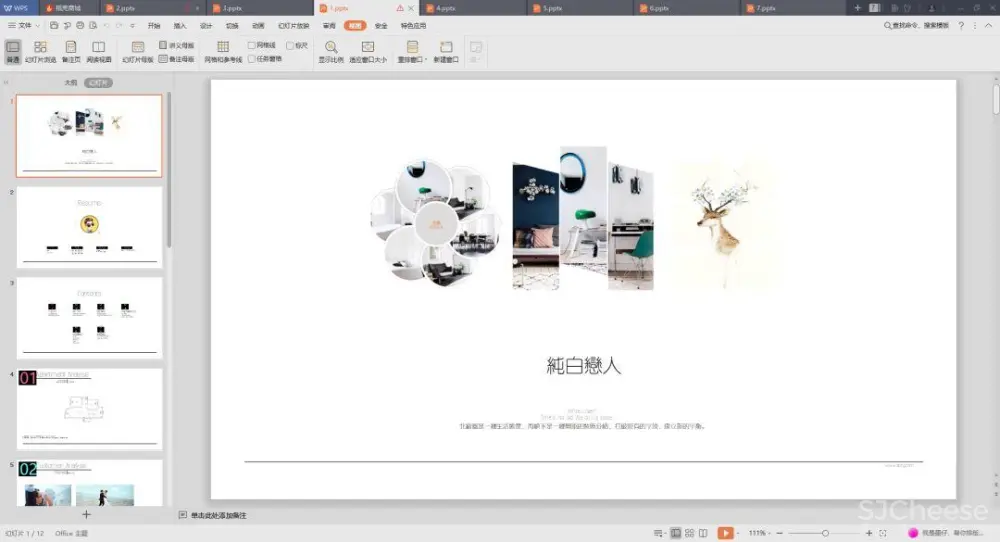Click the WPS home button
Viewport: 1000px width, 542px height.
click(17, 8)
